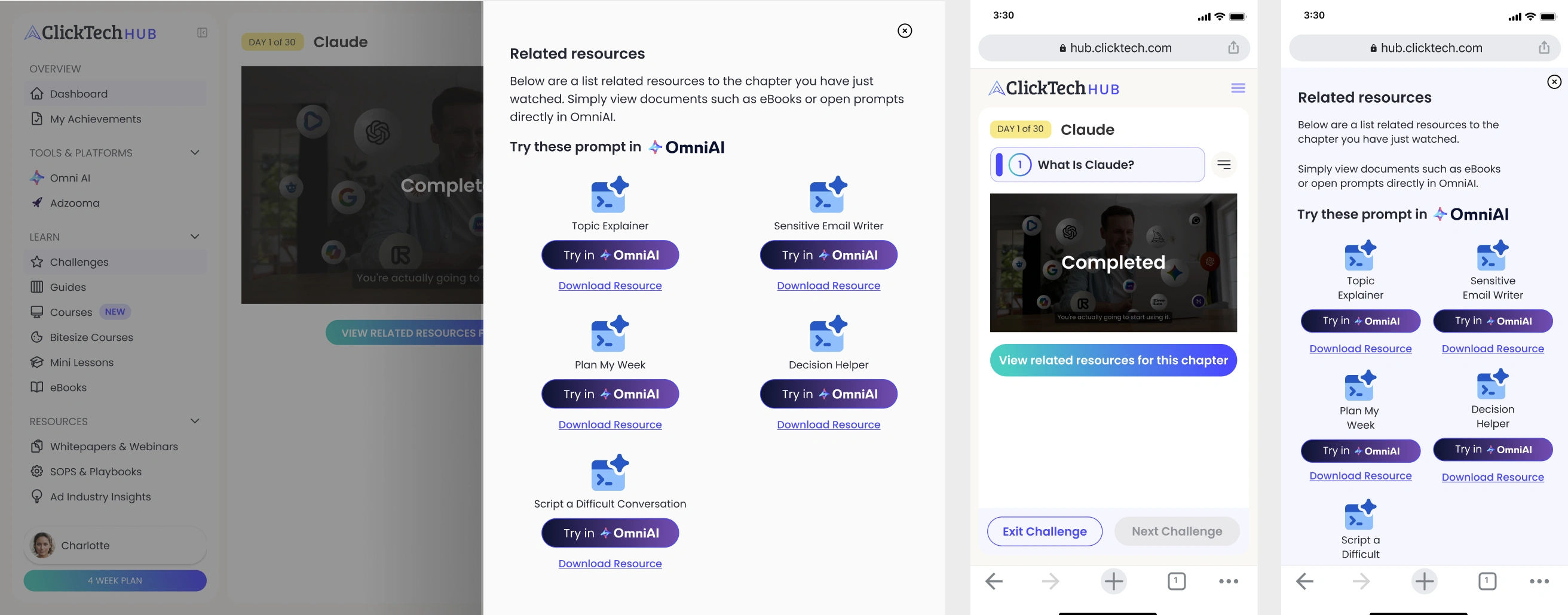Download resource for Sensitive Email Writer on desktop

[828, 285]
